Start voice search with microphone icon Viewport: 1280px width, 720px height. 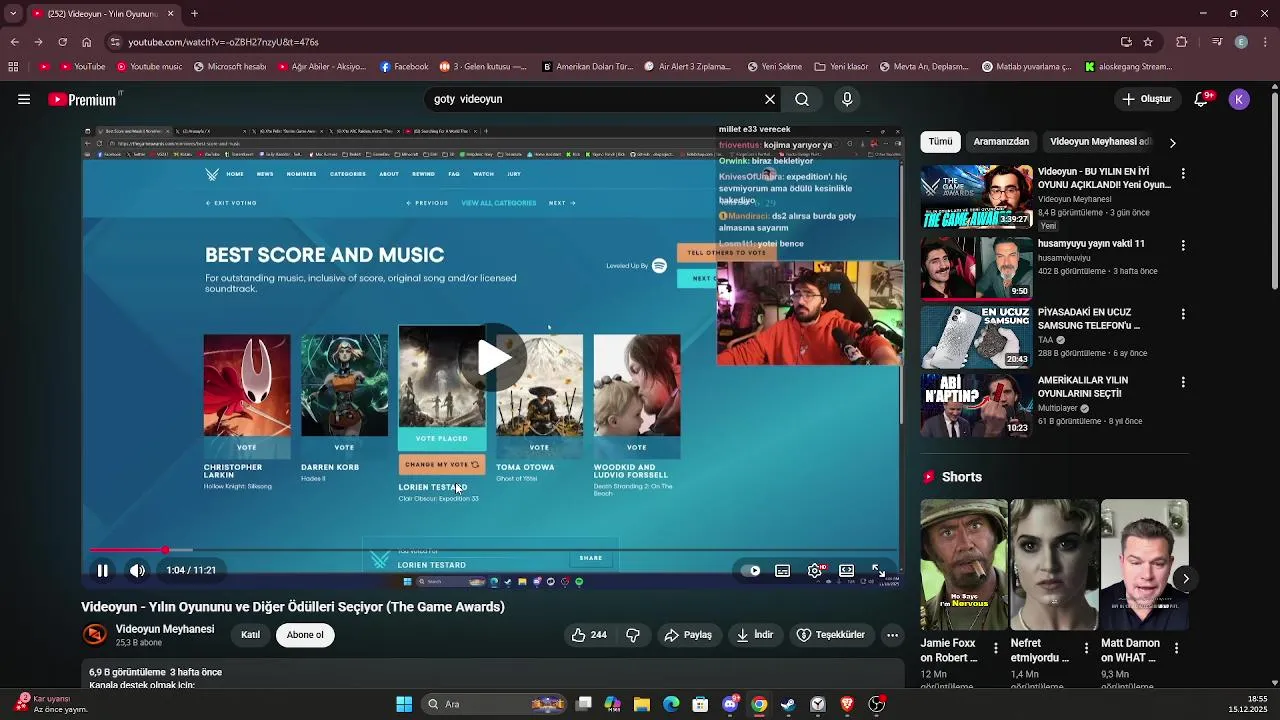(x=847, y=99)
